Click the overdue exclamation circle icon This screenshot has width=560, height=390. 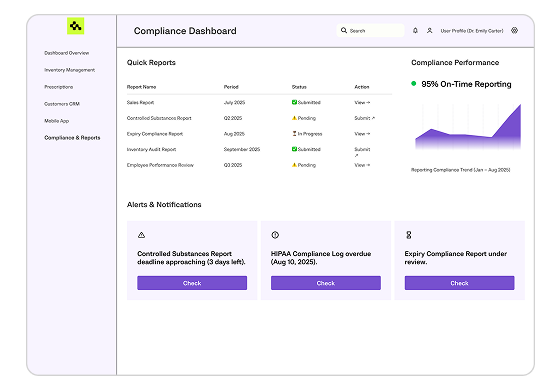275,235
